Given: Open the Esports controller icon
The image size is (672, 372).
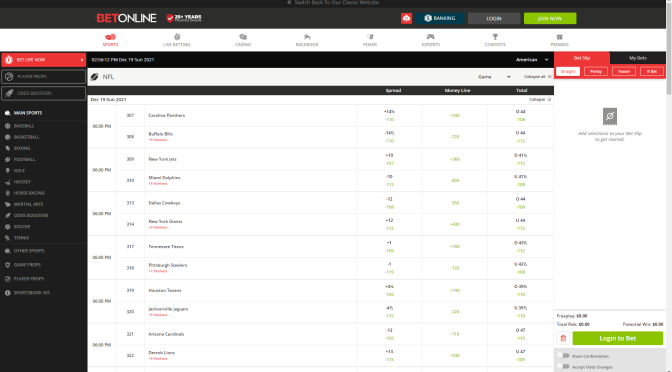Looking at the screenshot, I should (430, 37).
